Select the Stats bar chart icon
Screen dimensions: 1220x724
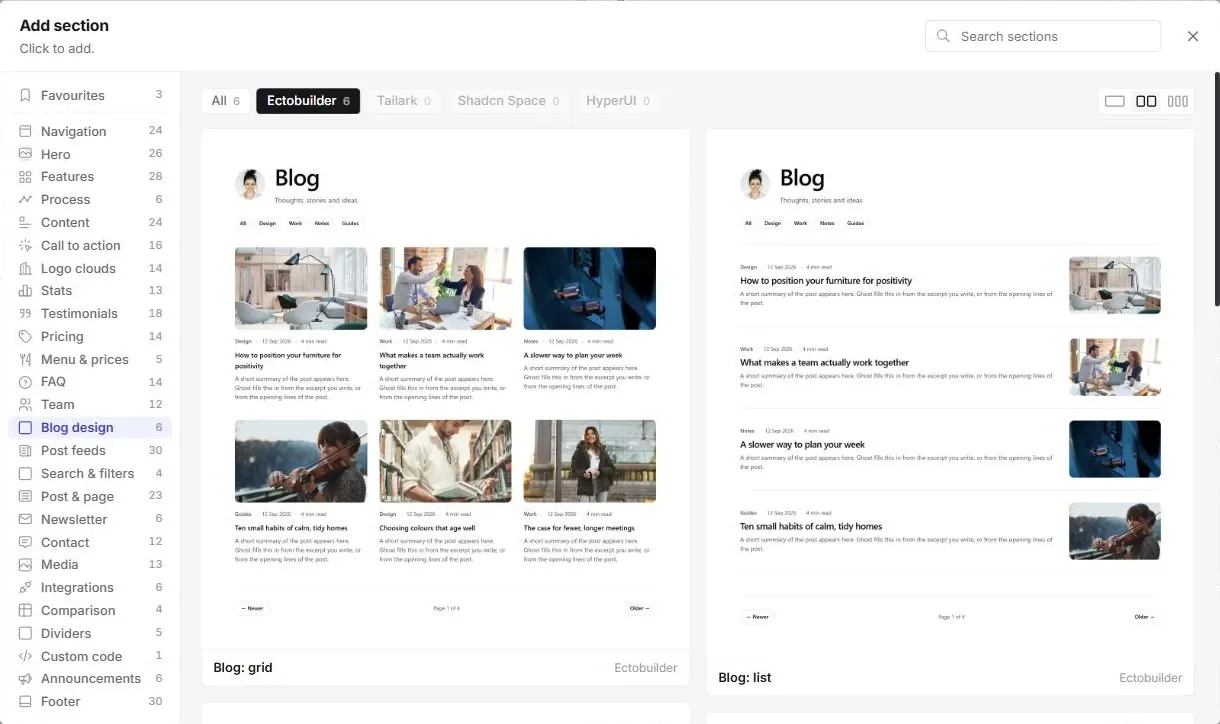(25, 291)
